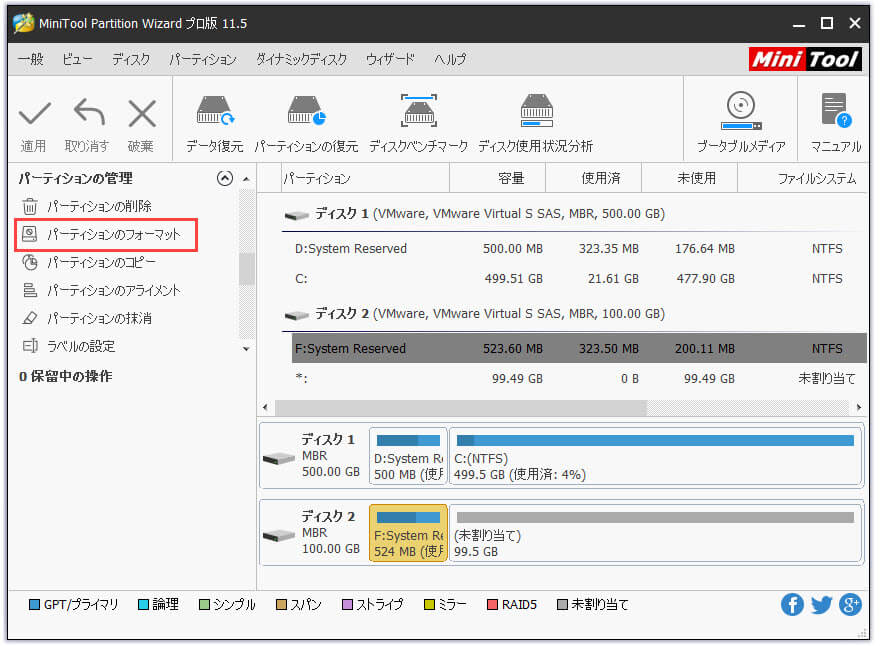Click the Discard (破棄) X icon

click(142, 113)
